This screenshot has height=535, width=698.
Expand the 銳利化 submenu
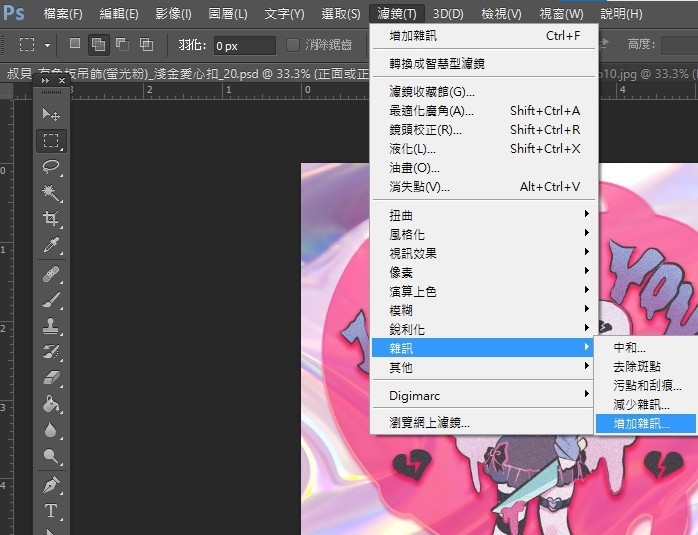click(x=484, y=329)
